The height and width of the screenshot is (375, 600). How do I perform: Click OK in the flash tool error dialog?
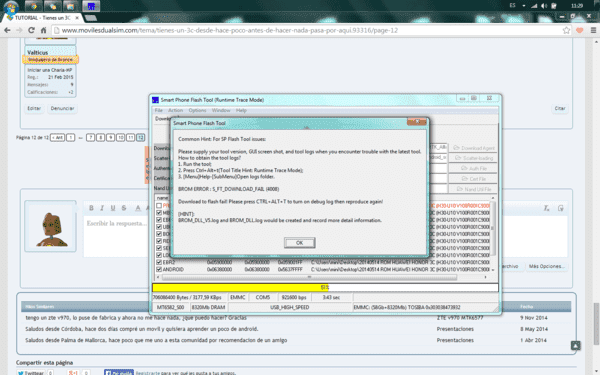300,243
